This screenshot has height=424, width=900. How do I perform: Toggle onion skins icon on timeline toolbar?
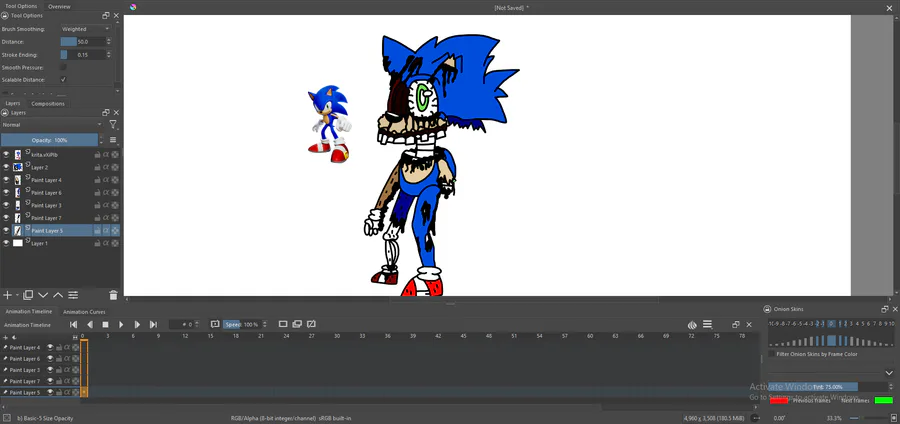(692, 325)
